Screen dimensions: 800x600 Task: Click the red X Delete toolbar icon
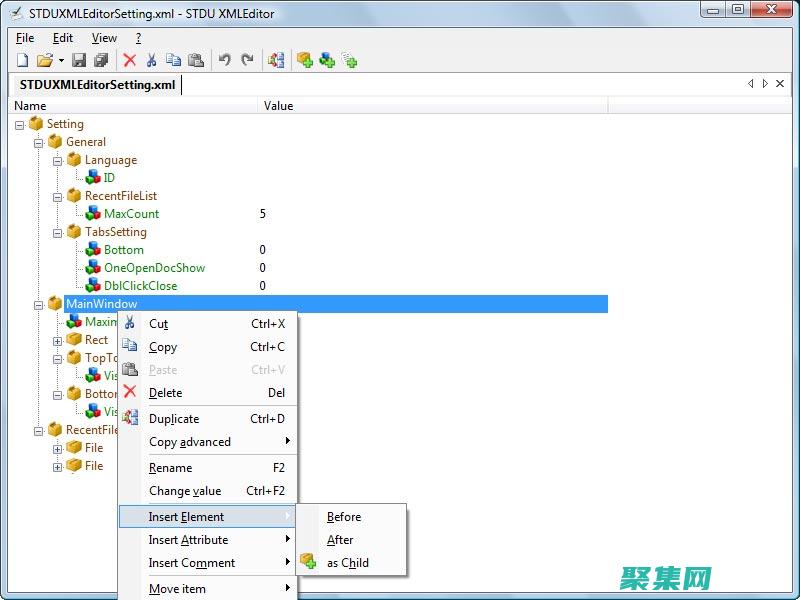(130, 60)
